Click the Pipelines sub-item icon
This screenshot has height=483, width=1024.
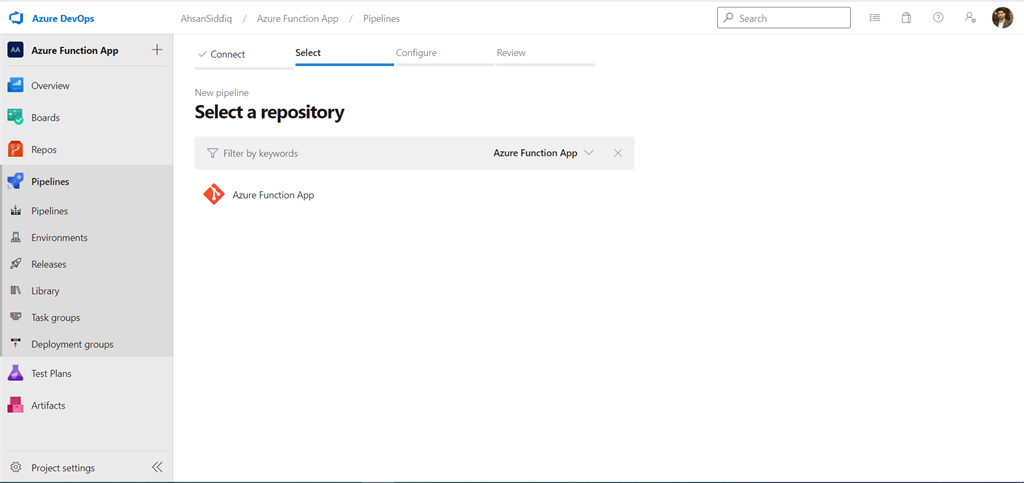16,211
